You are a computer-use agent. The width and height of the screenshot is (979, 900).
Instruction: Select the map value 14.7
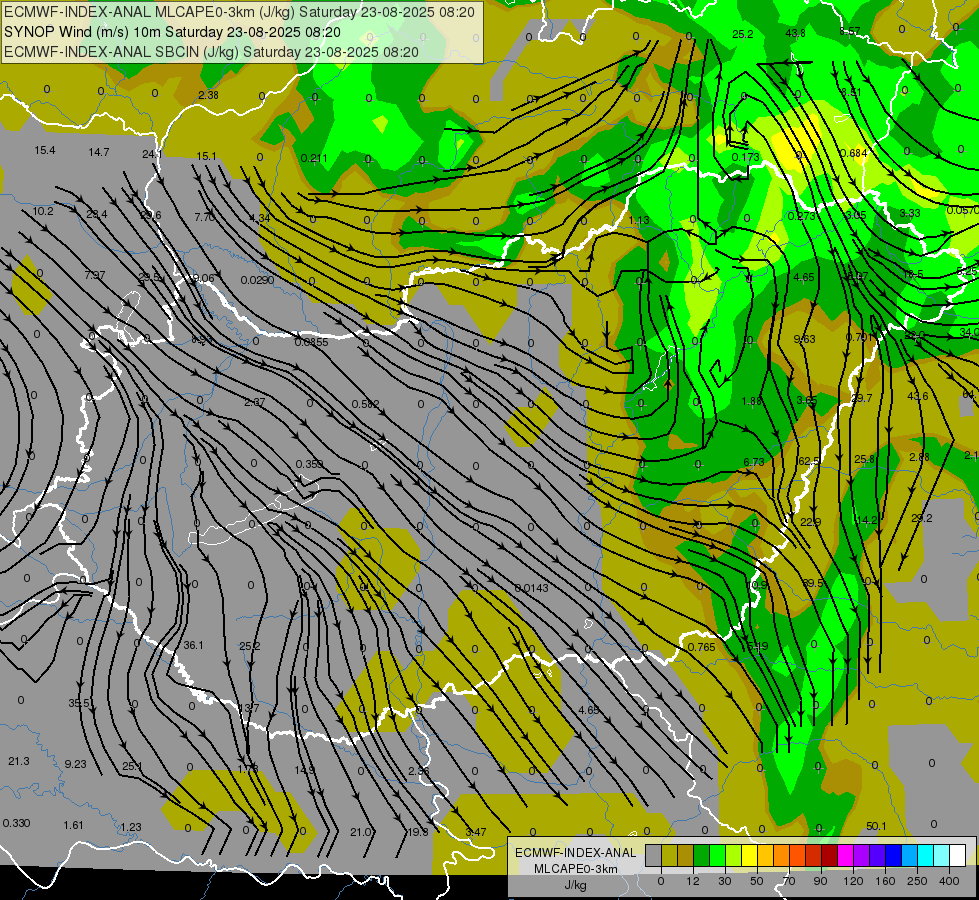(x=99, y=152)
